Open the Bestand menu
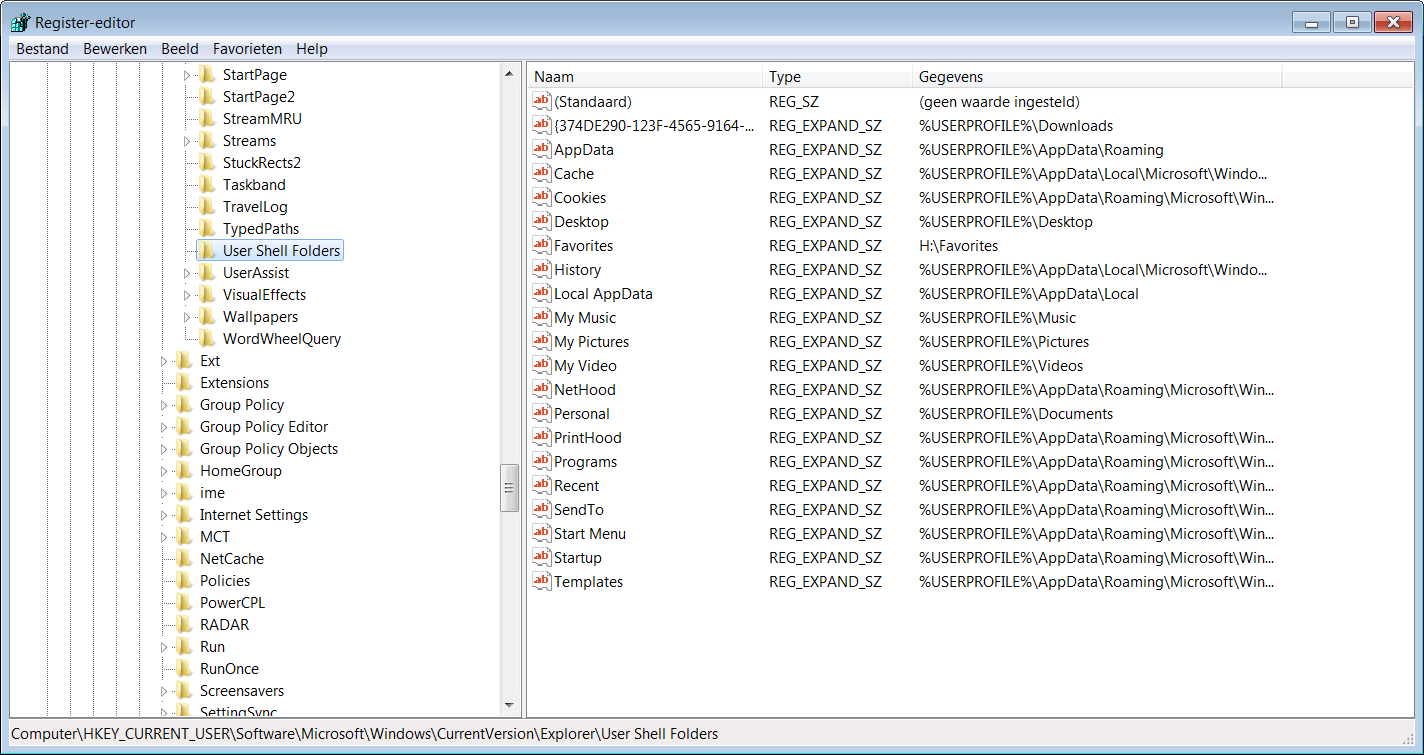1424x755 pixels. 43,48
